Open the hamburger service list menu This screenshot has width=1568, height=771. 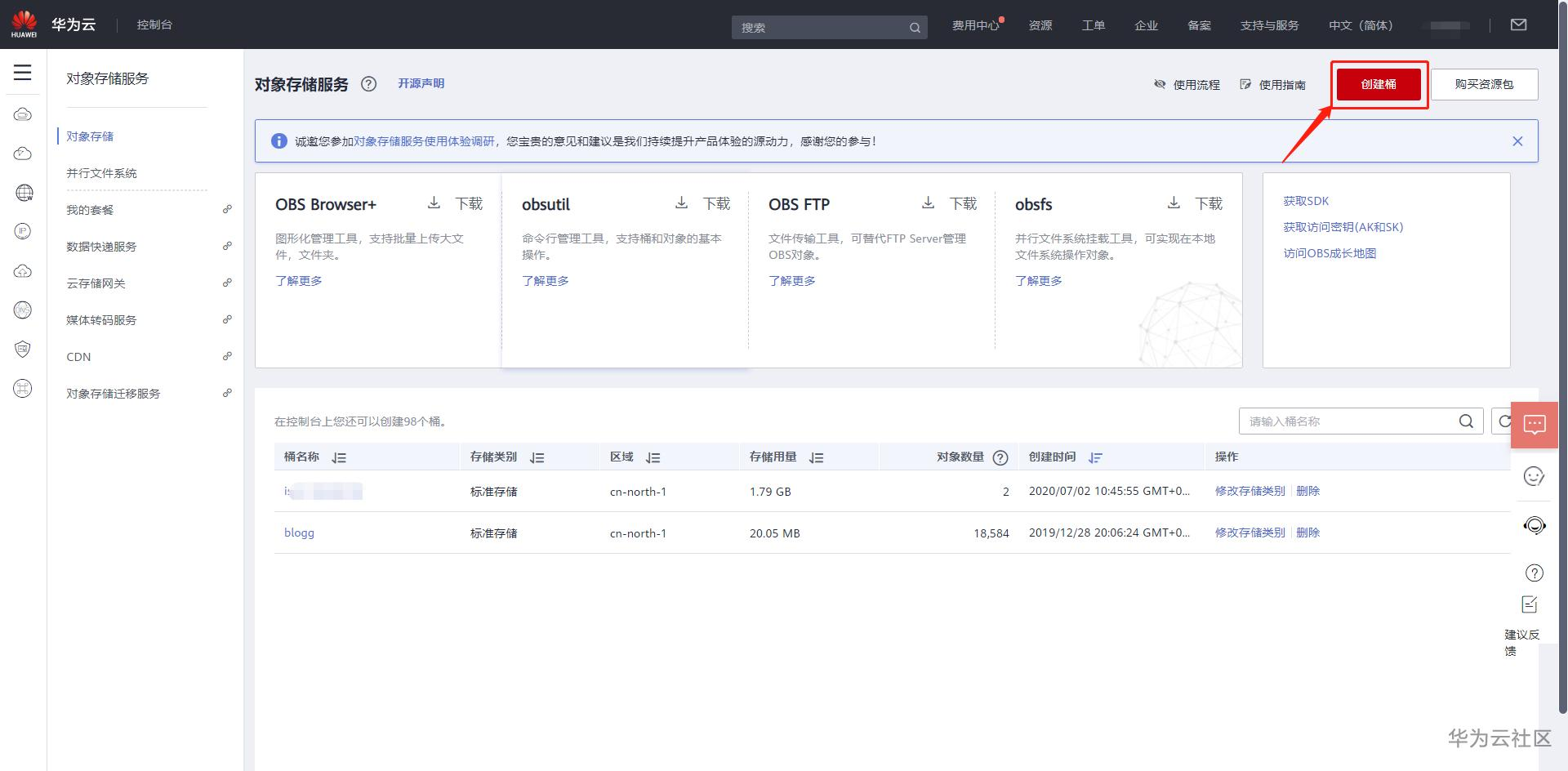pyautogui.click(x=23, y=73)
